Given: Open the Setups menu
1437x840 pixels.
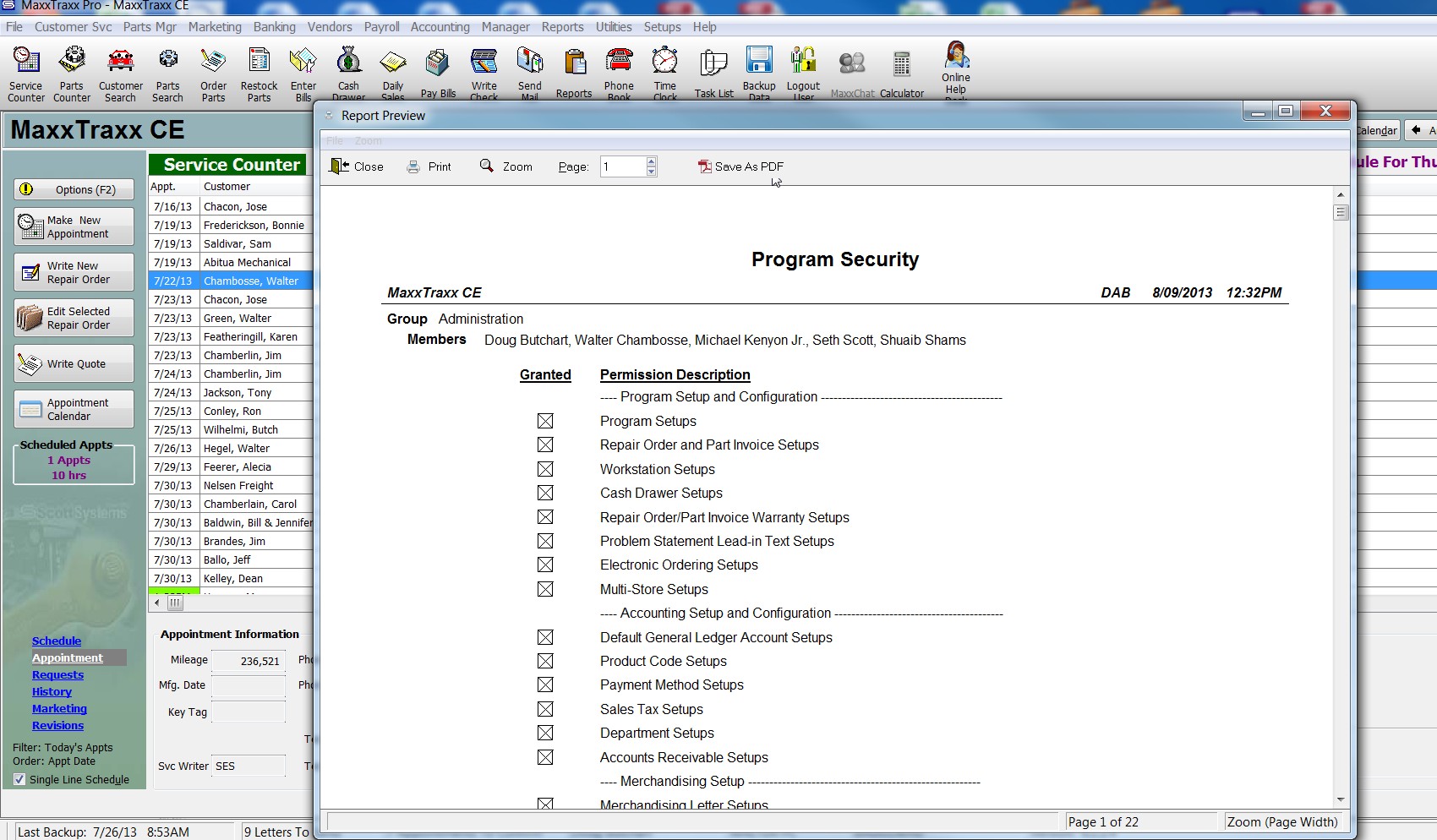Looking at the screenshot, I should (x=662, y=27).
